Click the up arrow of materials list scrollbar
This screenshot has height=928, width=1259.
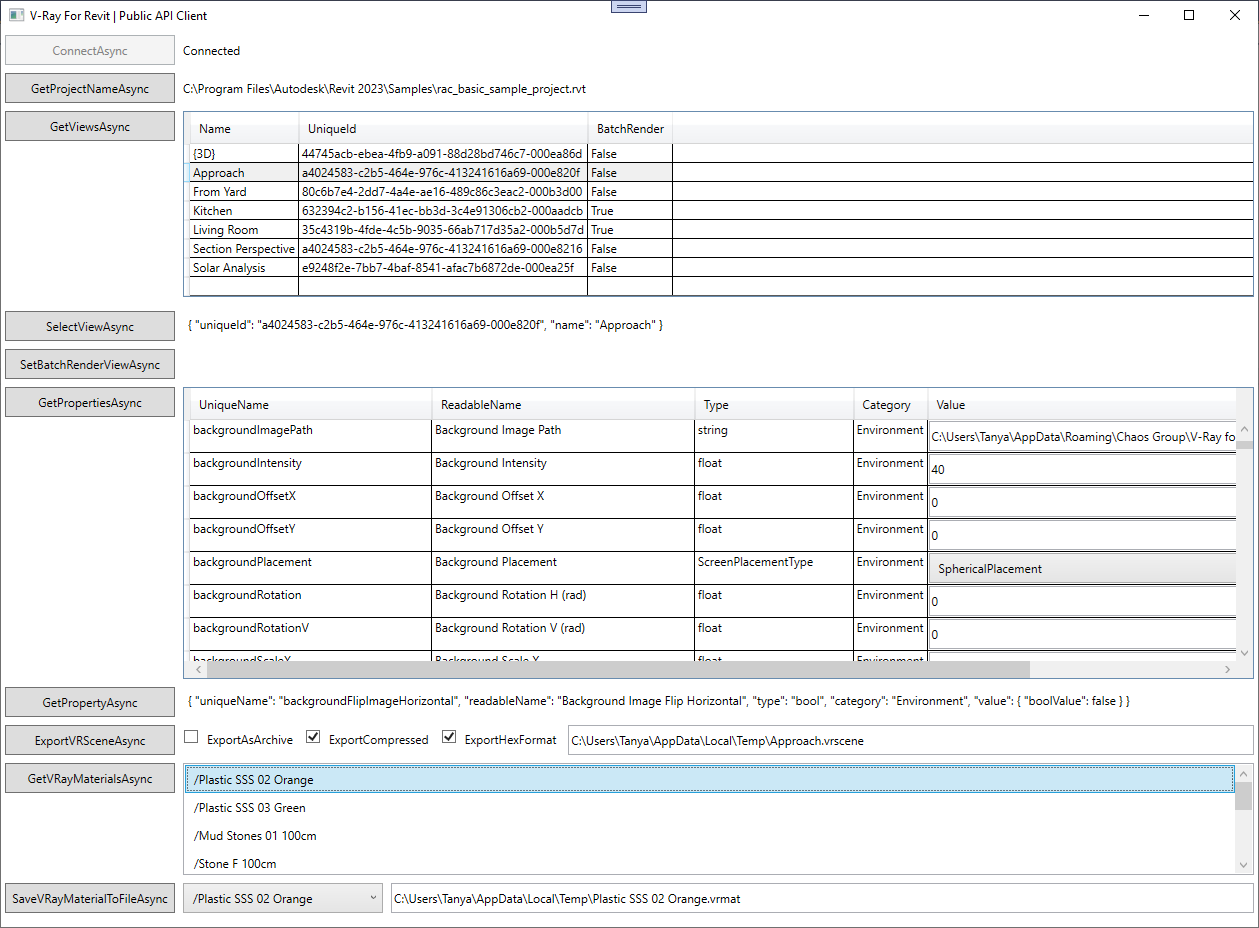(x=1244, y=773)
